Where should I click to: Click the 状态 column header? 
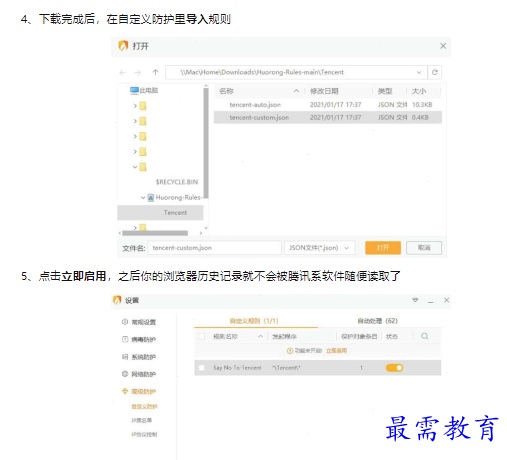coord(392,336)
